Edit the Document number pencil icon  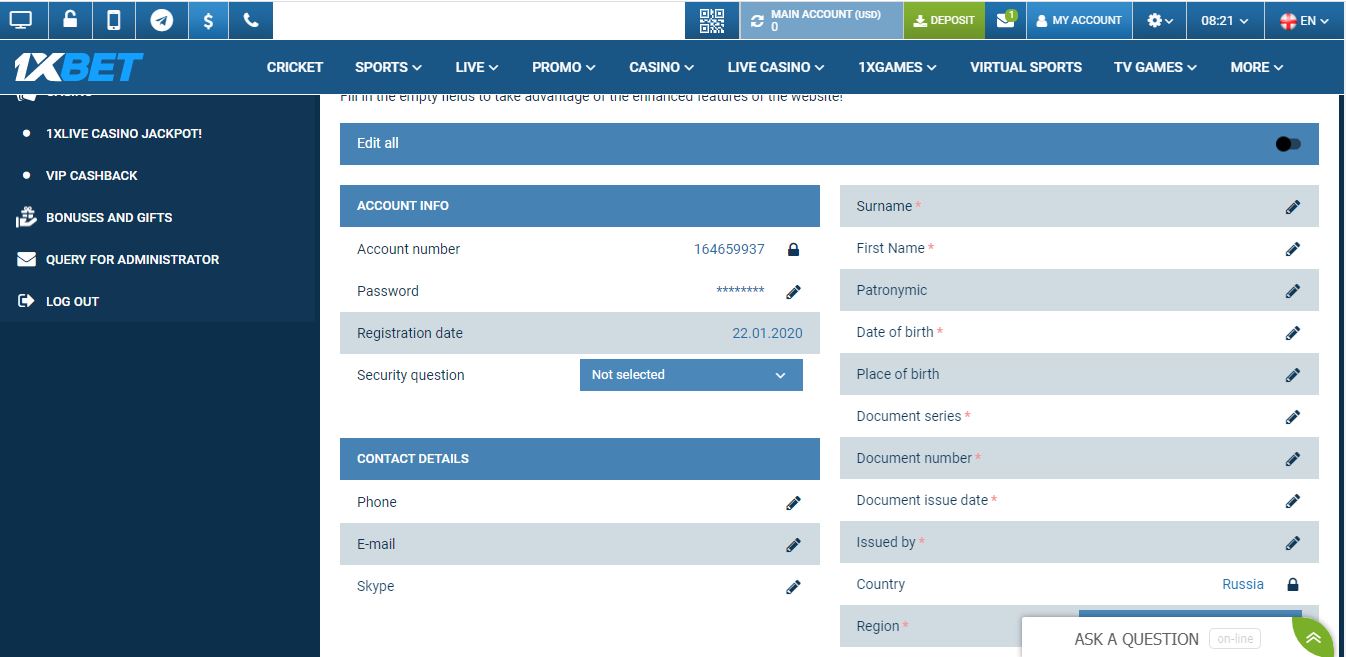point(1293,459)
